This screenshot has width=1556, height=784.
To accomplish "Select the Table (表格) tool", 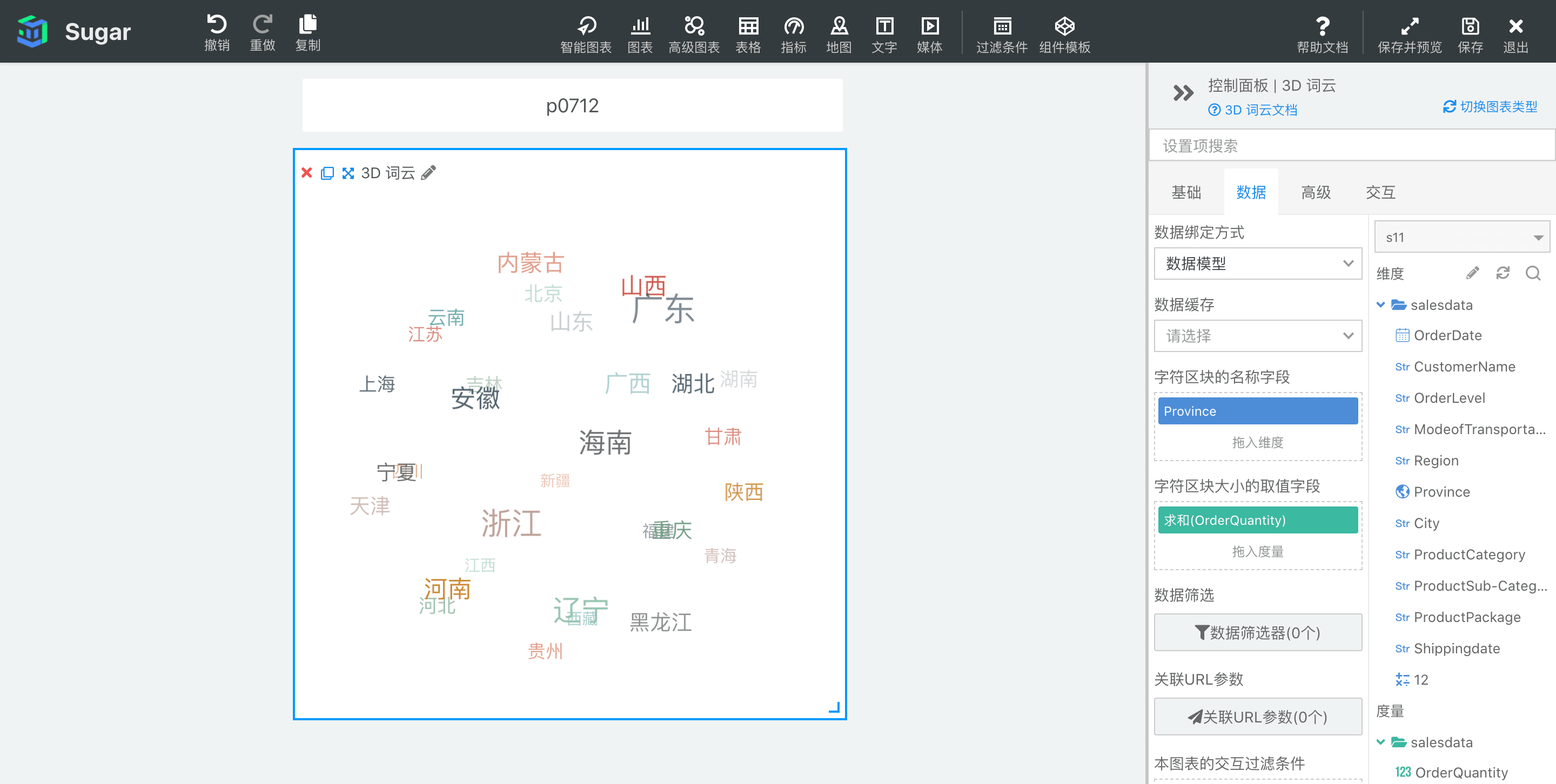I will coord(748,34).
